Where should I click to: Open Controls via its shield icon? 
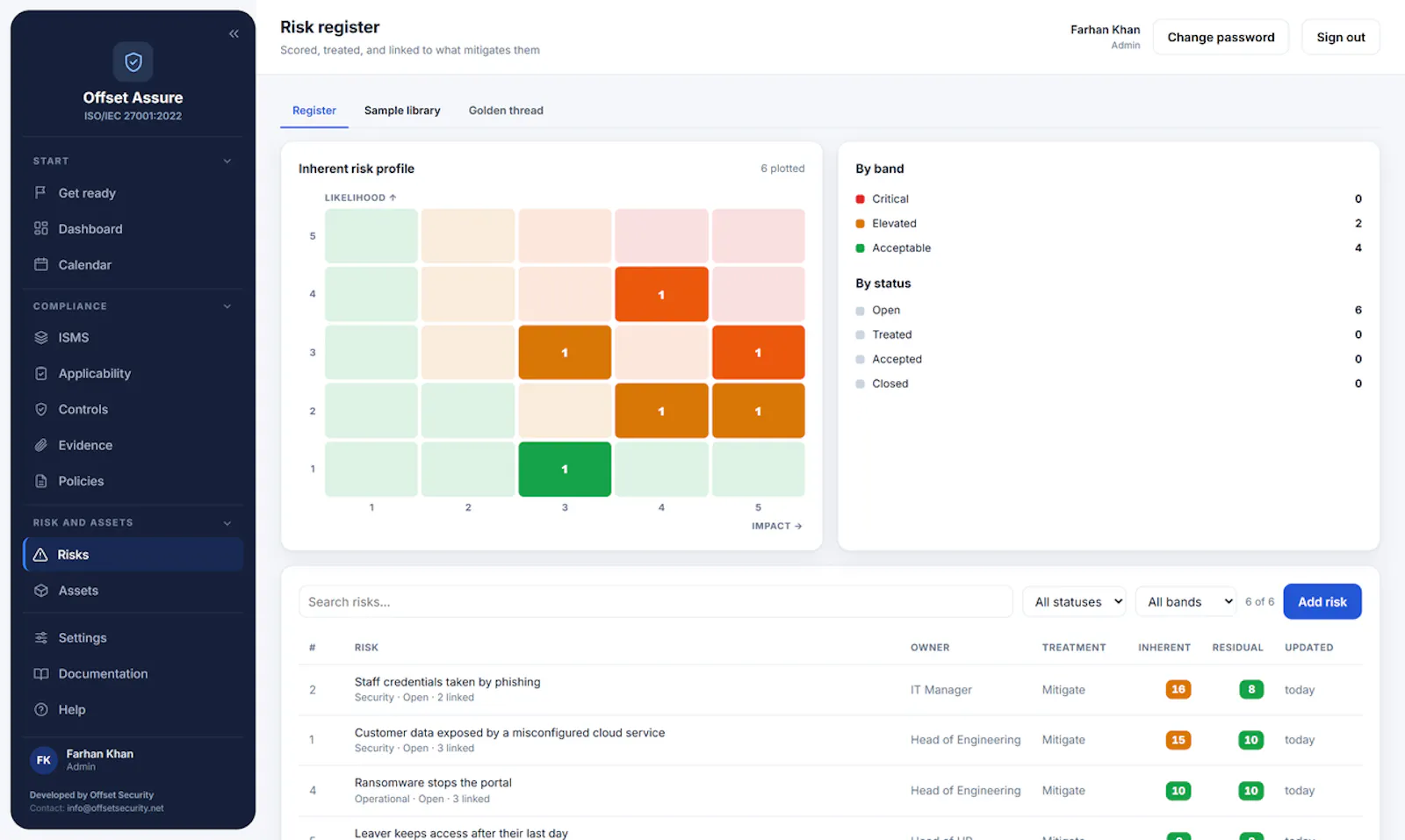coord(40,409)
